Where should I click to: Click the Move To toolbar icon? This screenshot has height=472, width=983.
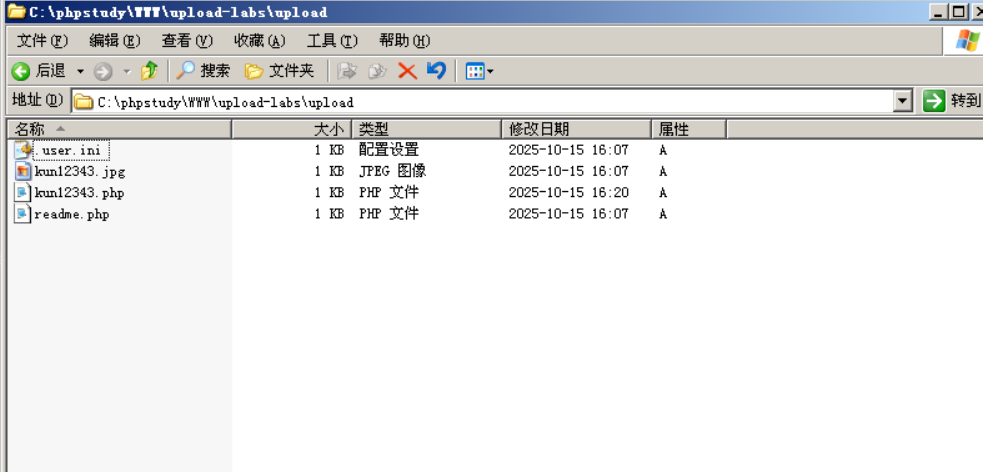click(x=347, y=71)
